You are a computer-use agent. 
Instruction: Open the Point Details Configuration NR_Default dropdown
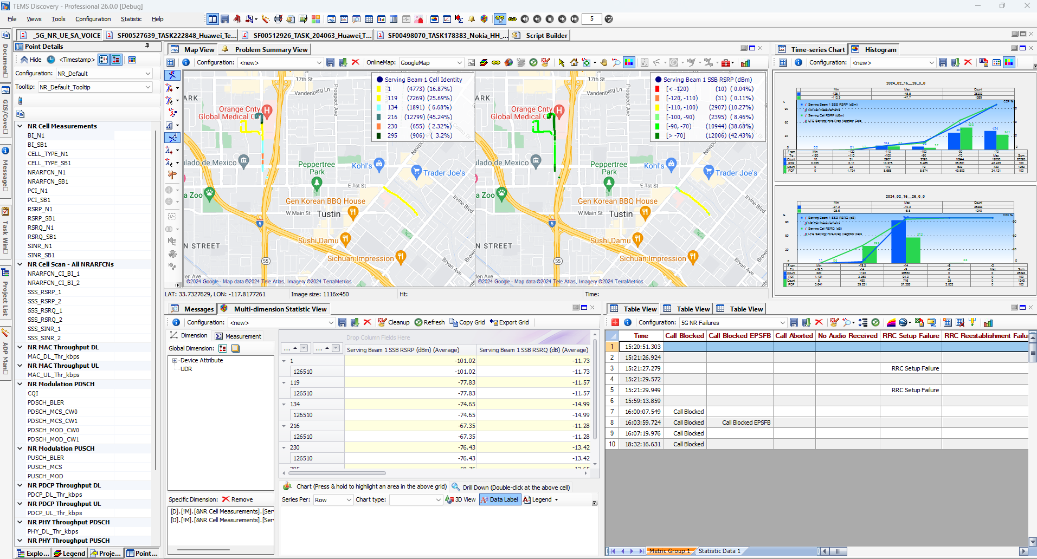tap(147, 73)
